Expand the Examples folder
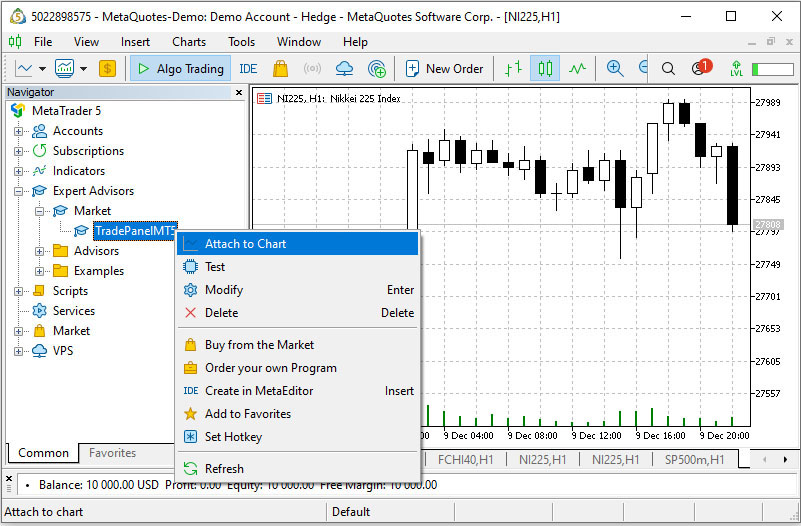The image size is (801, 526). pos(39,271)
